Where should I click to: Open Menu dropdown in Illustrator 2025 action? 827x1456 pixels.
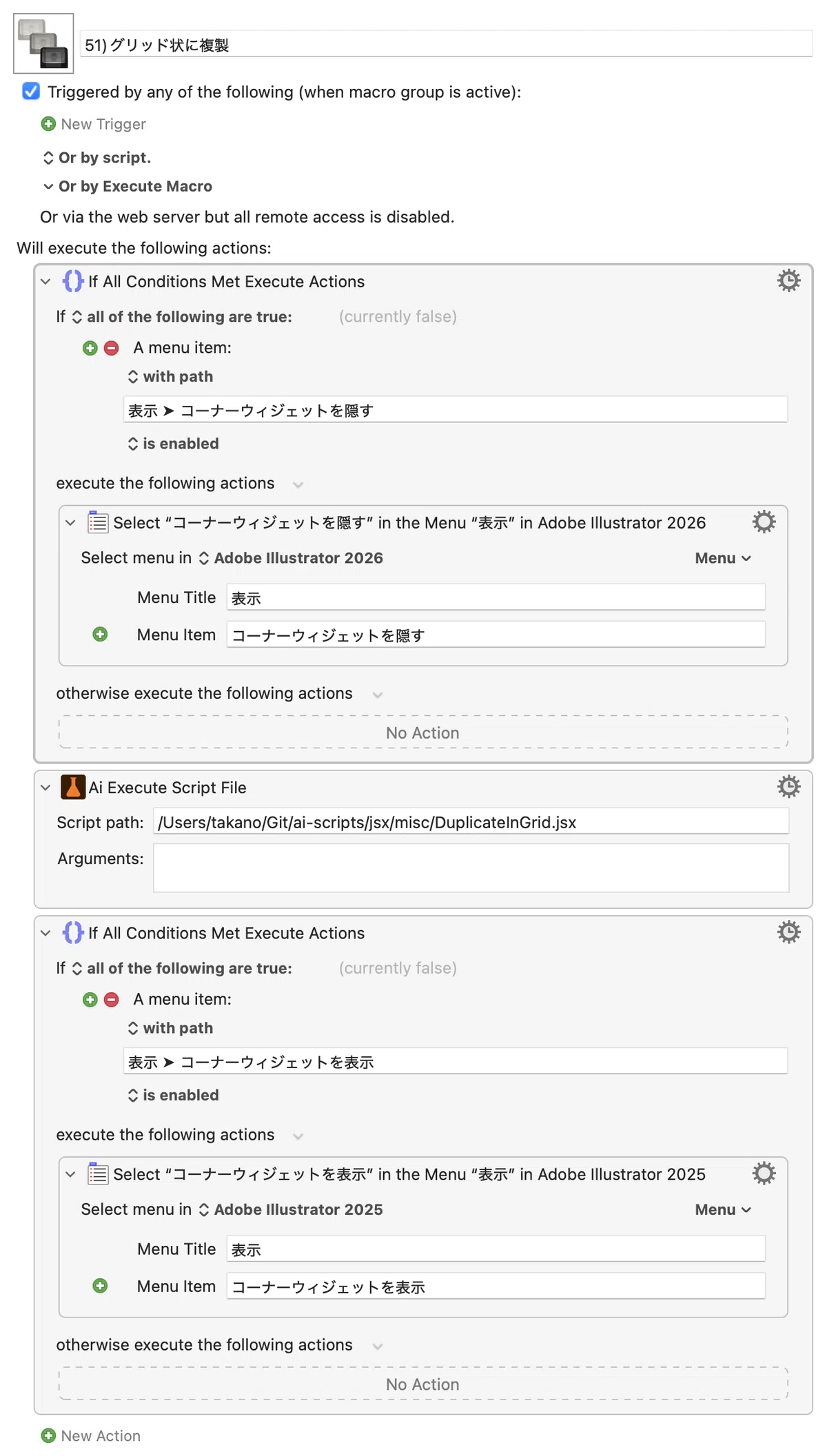pyautogui.click(x=723, y=1209)
